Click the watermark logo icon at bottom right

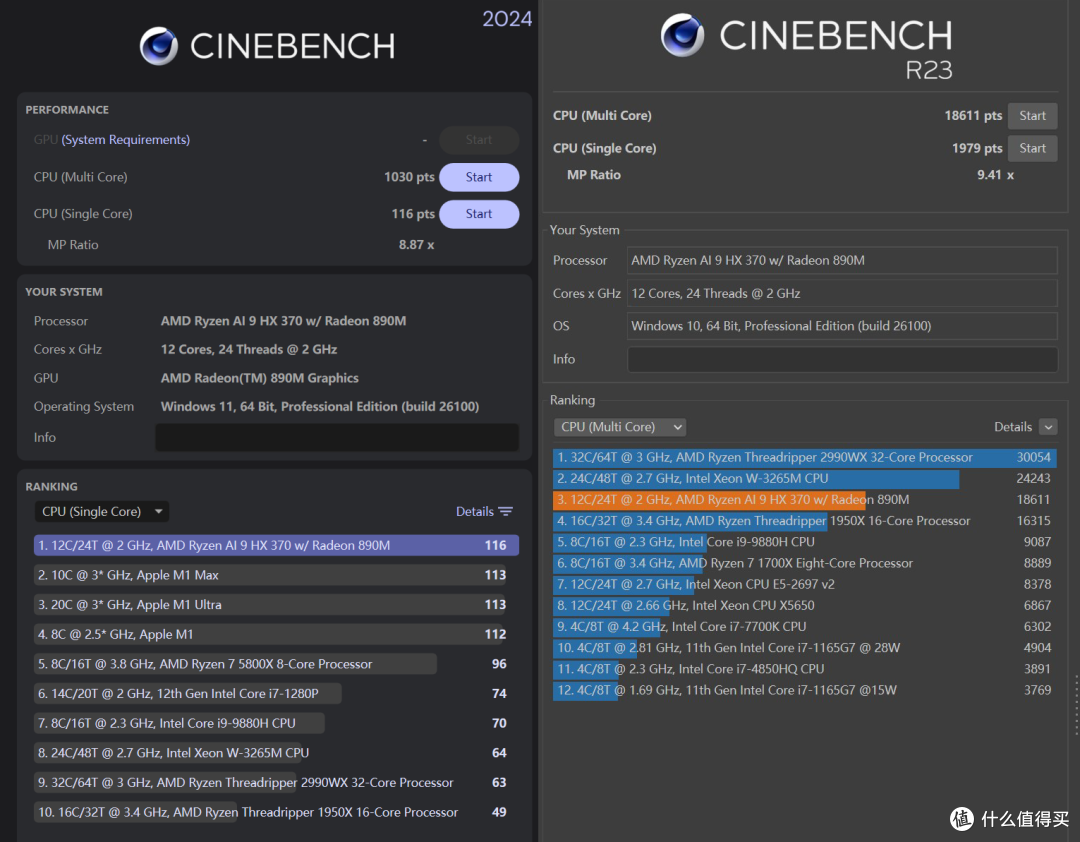(962, 819)
